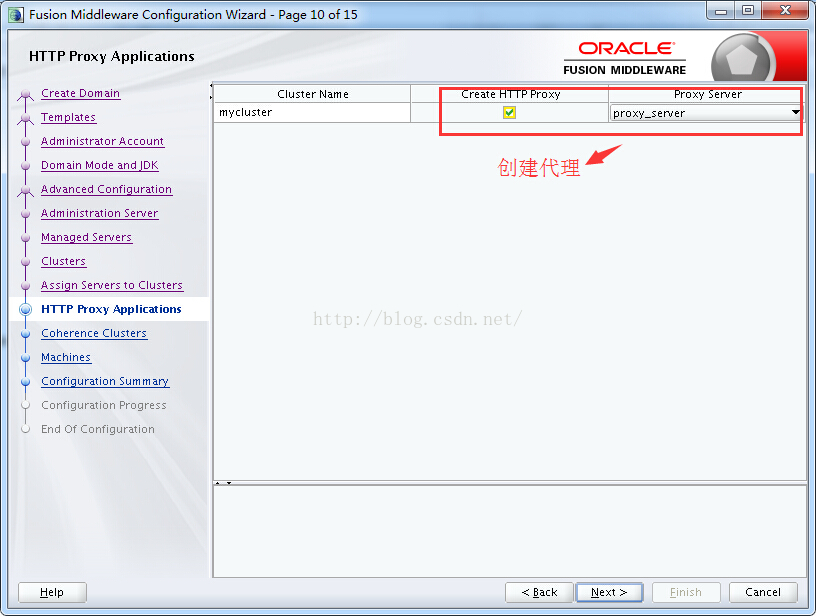Click the Templates step node icon
Viewport: 816px width, 616px height.
26,118
